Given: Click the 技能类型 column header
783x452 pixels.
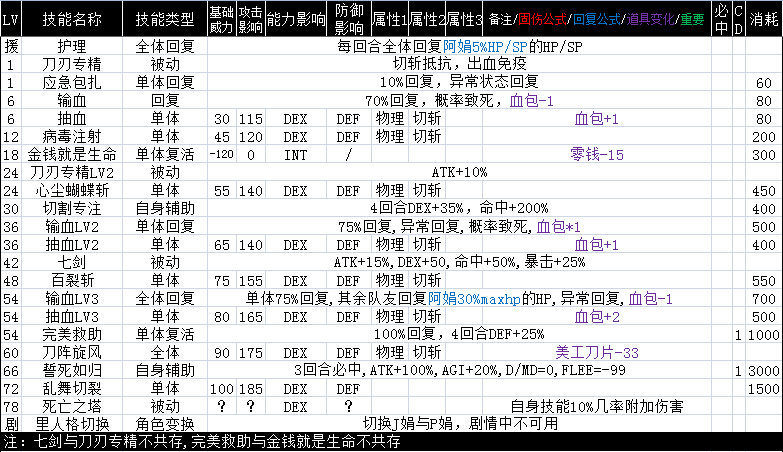Looking at the screenshot, I should pyautogui.click(x=165, y=19).
